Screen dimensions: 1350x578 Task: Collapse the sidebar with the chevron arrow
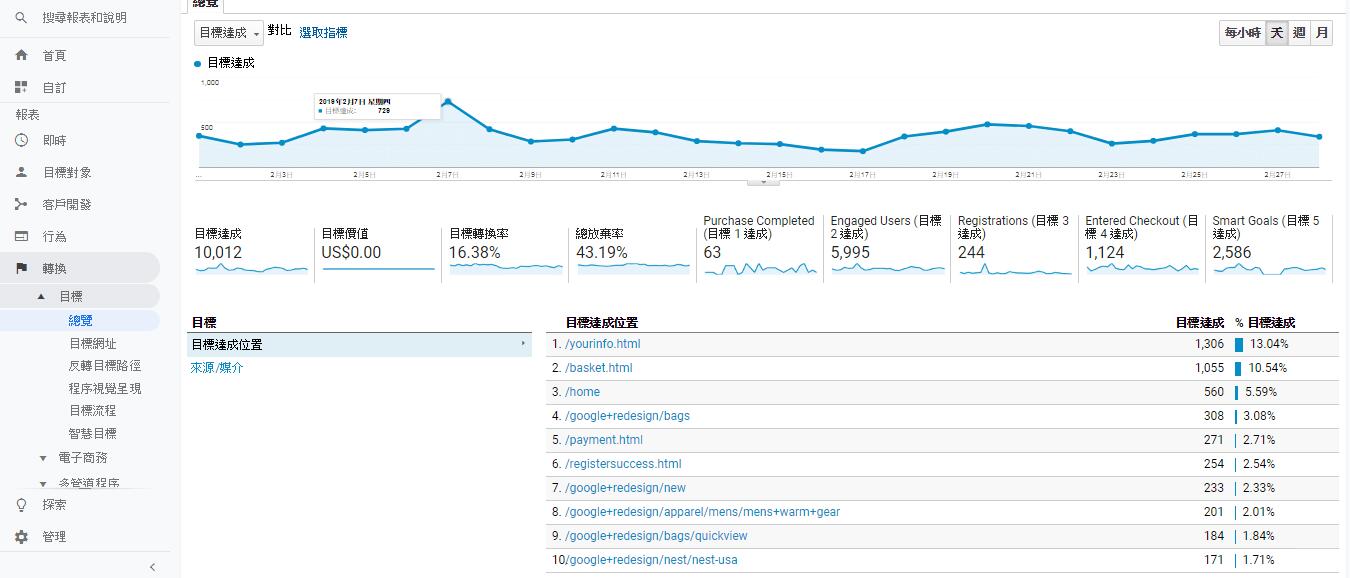pyautogui.click(x=152, y=567)
